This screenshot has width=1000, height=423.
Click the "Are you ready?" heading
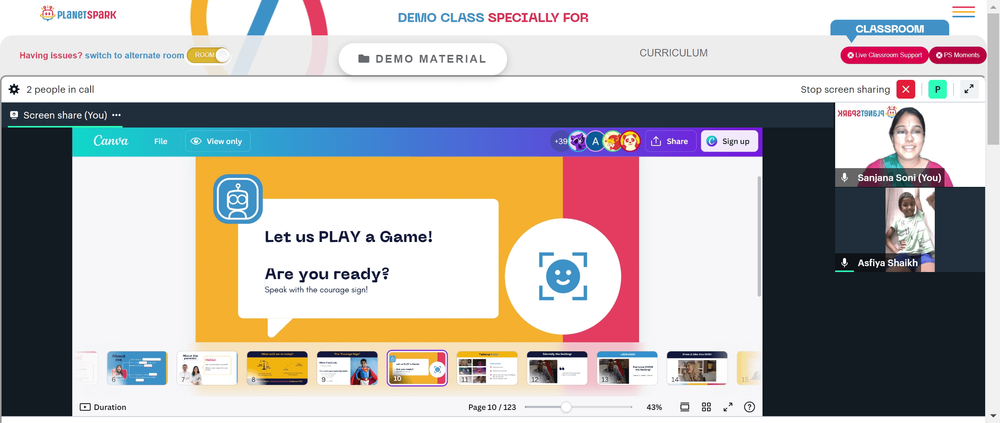pyautogui.click(x=327, y=274)
